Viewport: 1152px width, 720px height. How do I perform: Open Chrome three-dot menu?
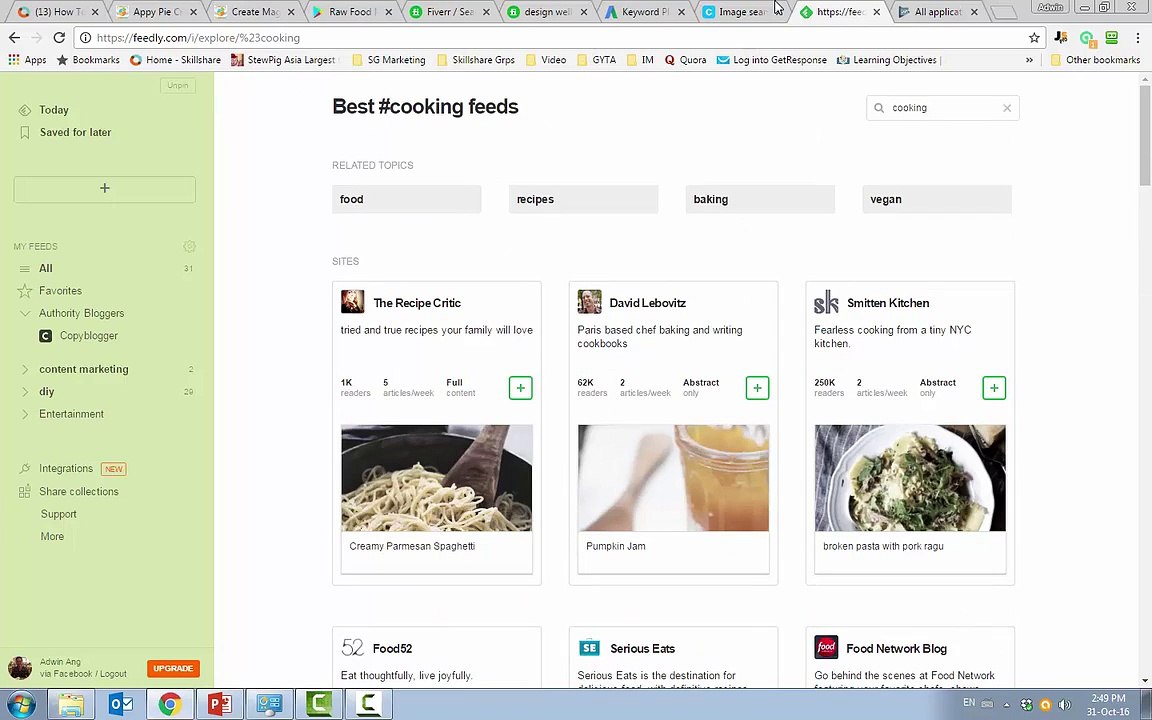[1138, 37]
